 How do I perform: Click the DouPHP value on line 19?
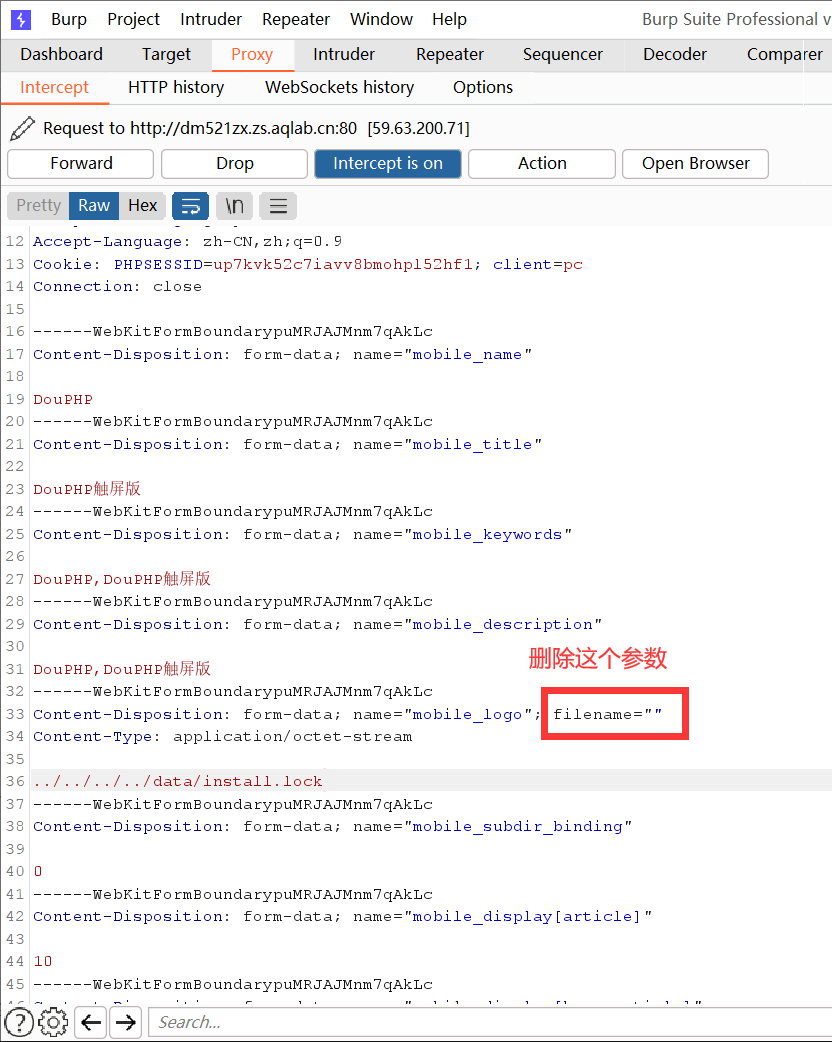[x=63, y=399]
